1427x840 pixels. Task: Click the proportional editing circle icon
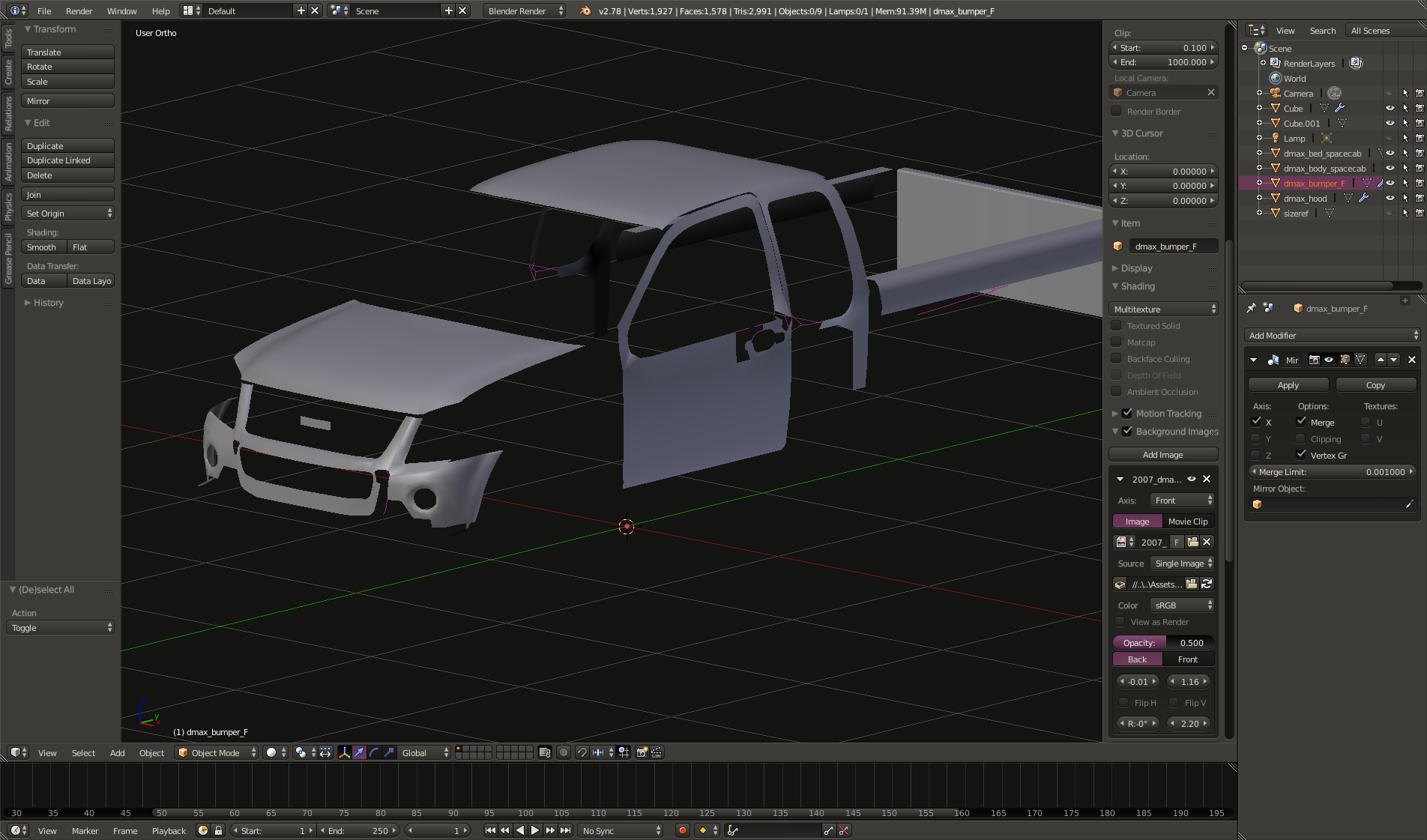tap(564, 752)
